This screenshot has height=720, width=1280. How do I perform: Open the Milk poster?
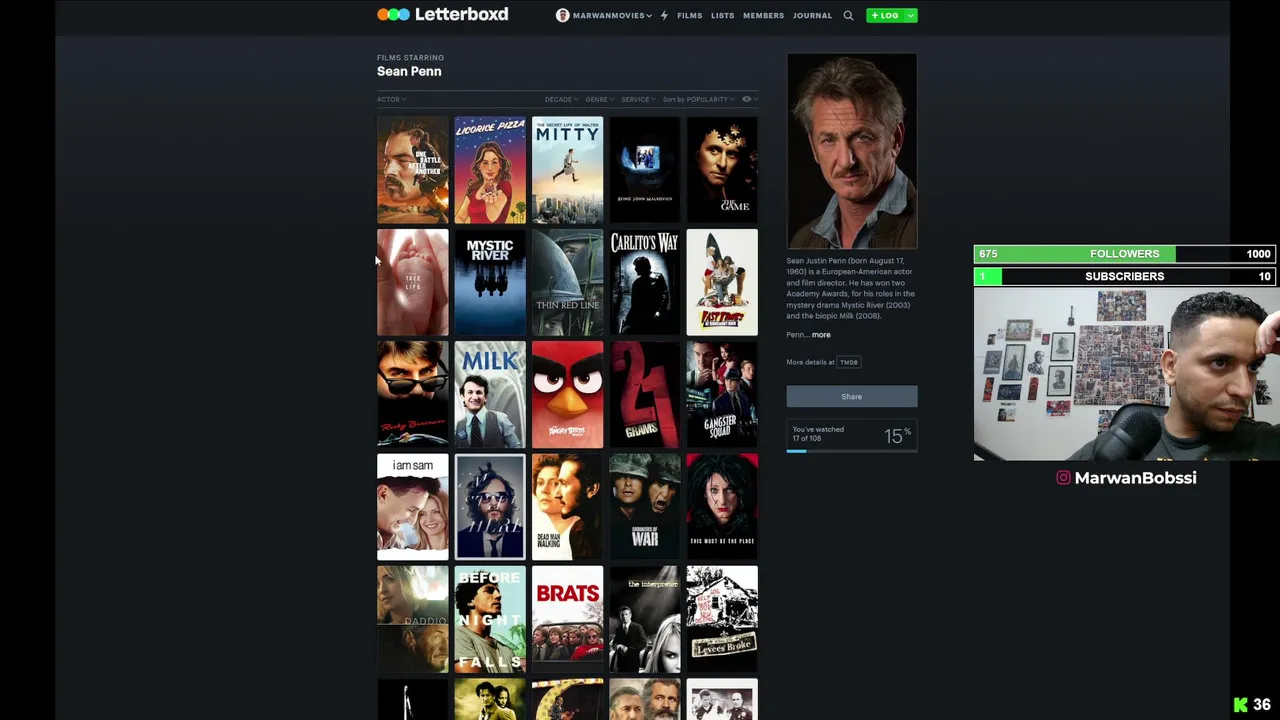[490, 394]
